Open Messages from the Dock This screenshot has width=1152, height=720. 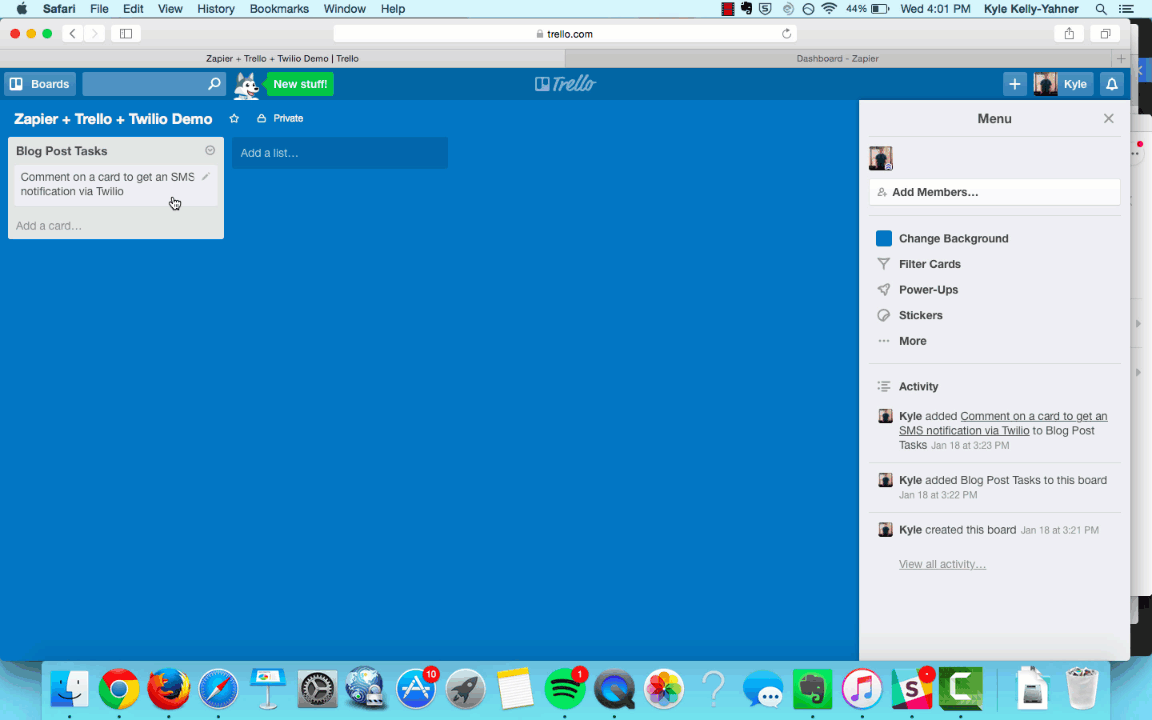tap(763, 689)
